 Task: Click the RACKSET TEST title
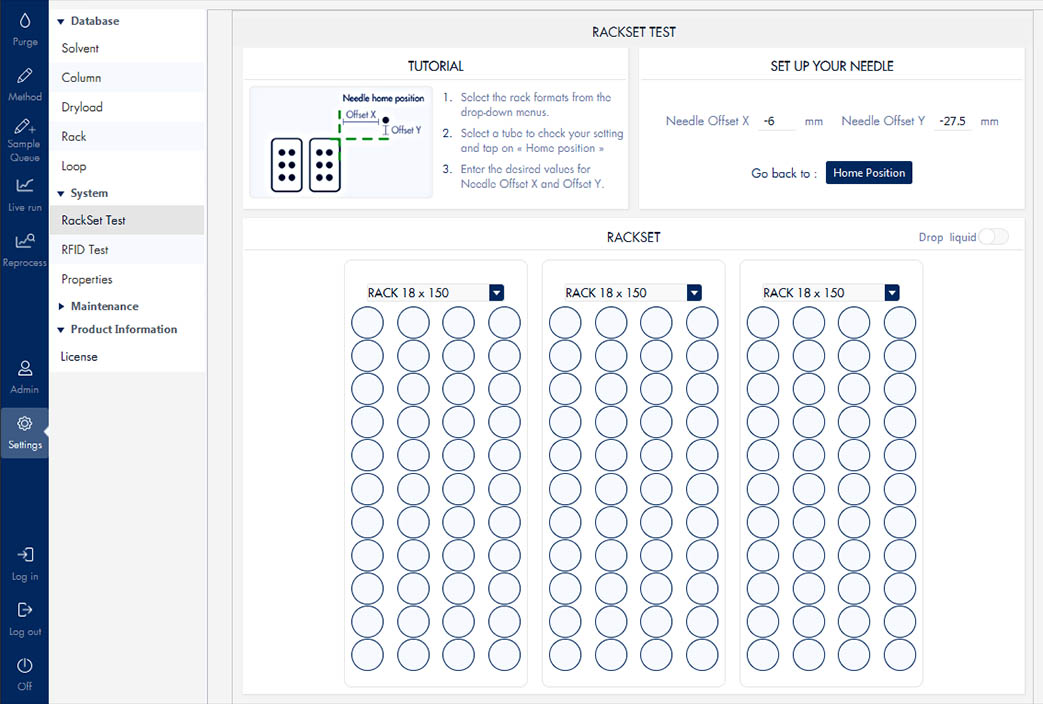pos(633,32)
